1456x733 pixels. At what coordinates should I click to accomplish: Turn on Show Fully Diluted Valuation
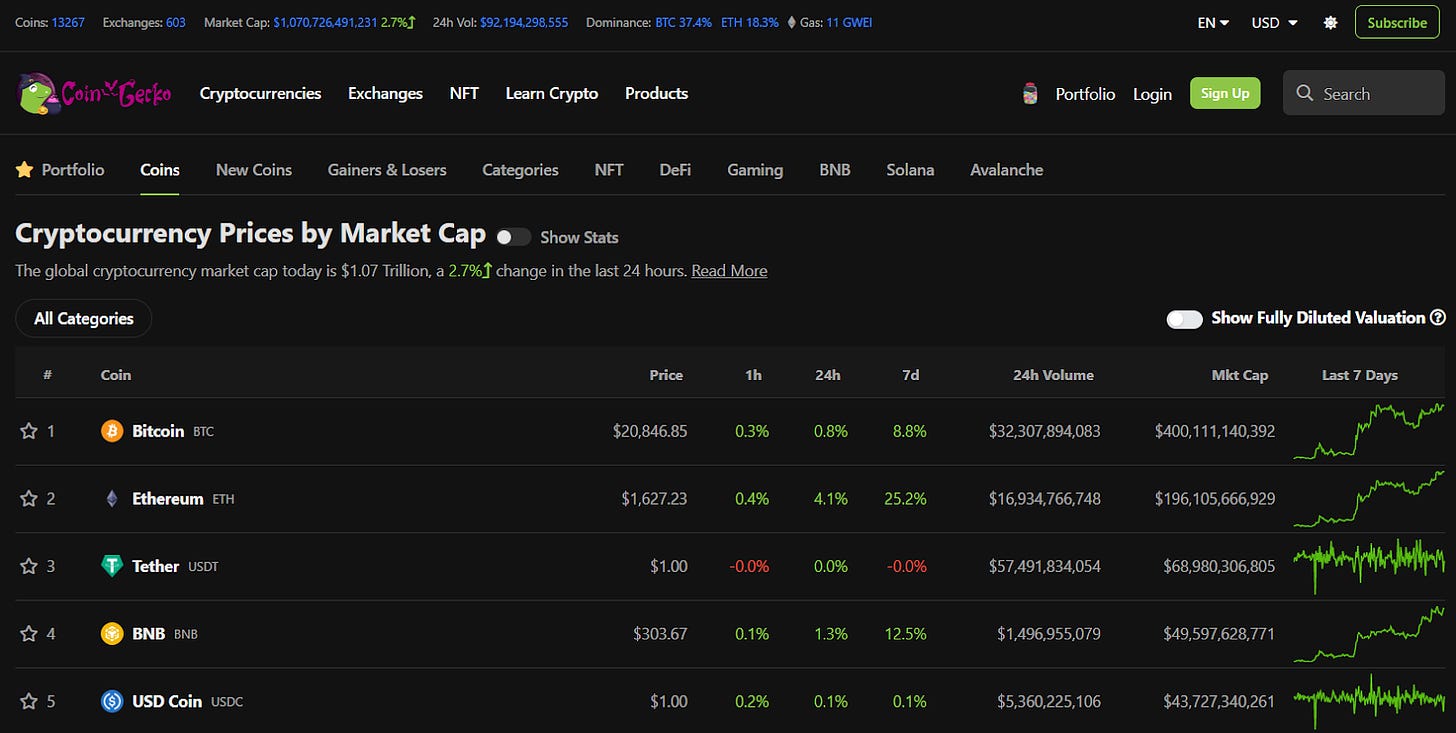pos(1184,318)
